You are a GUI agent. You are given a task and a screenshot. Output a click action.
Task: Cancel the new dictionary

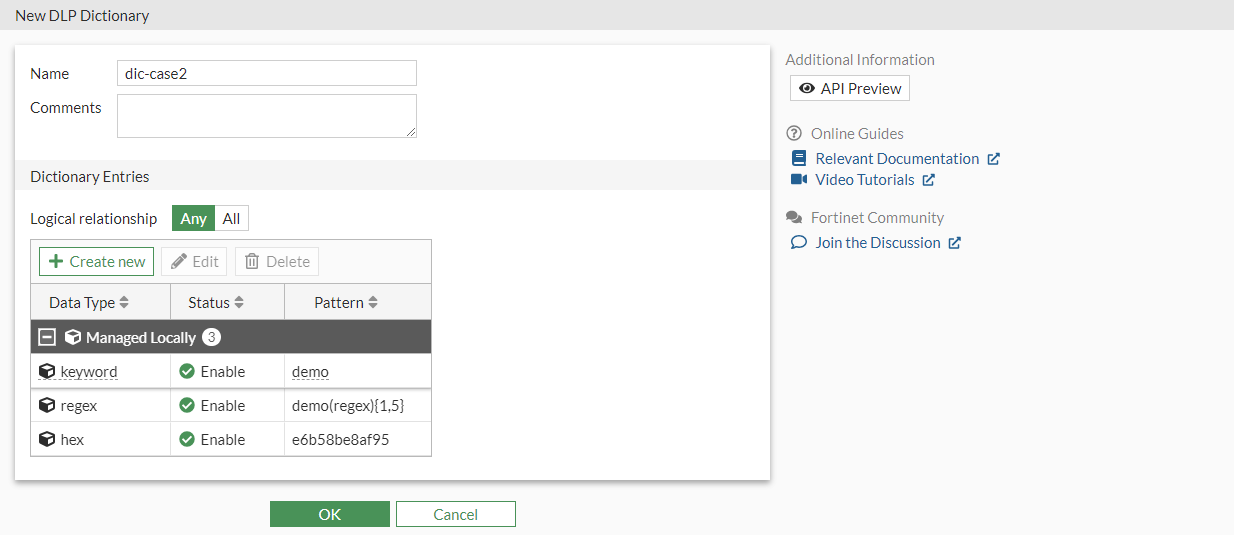point(455,514)
